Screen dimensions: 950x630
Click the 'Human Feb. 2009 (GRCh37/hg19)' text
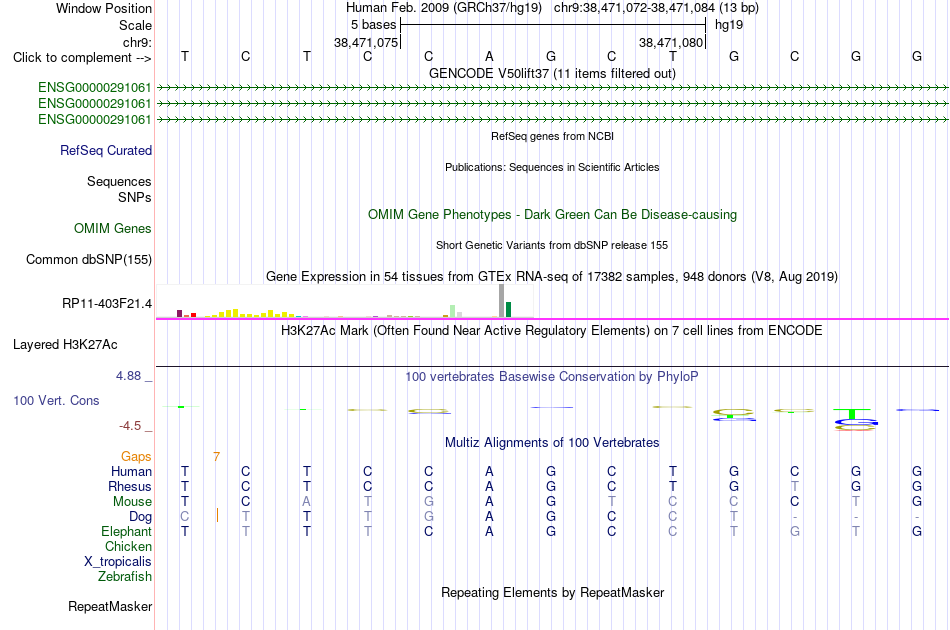pos(444,8)
